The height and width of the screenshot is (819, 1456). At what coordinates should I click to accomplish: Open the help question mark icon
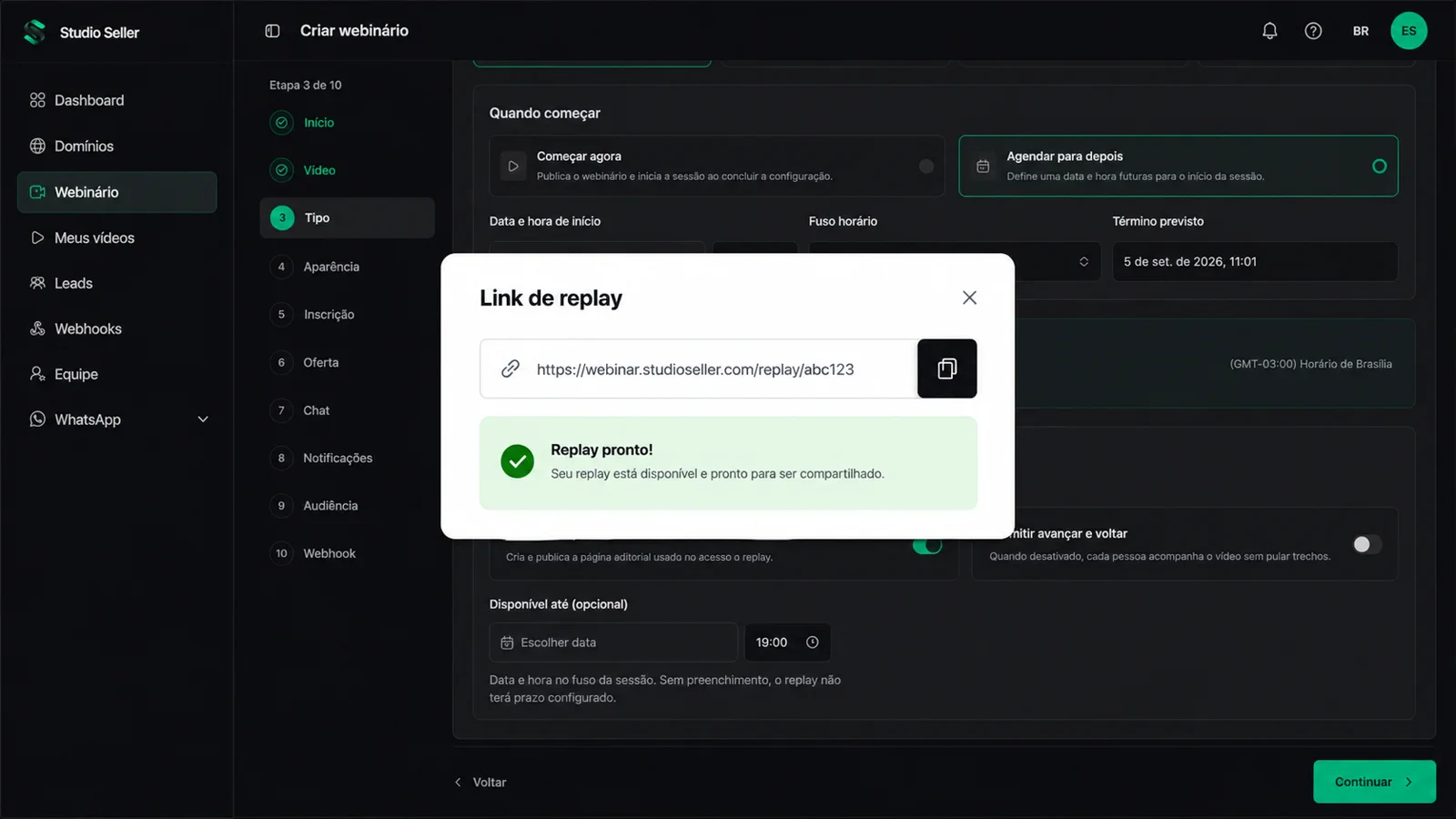click(1313, 31)
